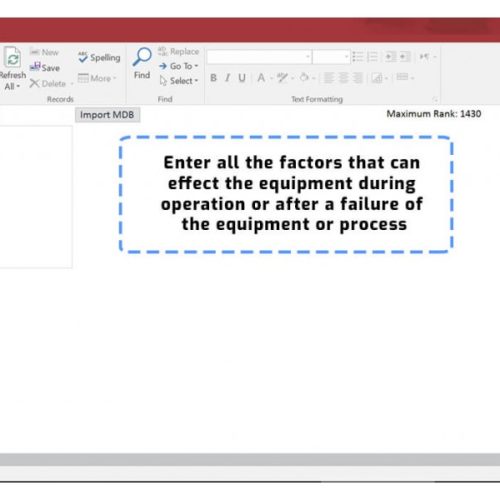Click the Maximum Rank: 1430 label
Image resolution: width=500 pixels, height=500 pixels.
click(434, 114)
